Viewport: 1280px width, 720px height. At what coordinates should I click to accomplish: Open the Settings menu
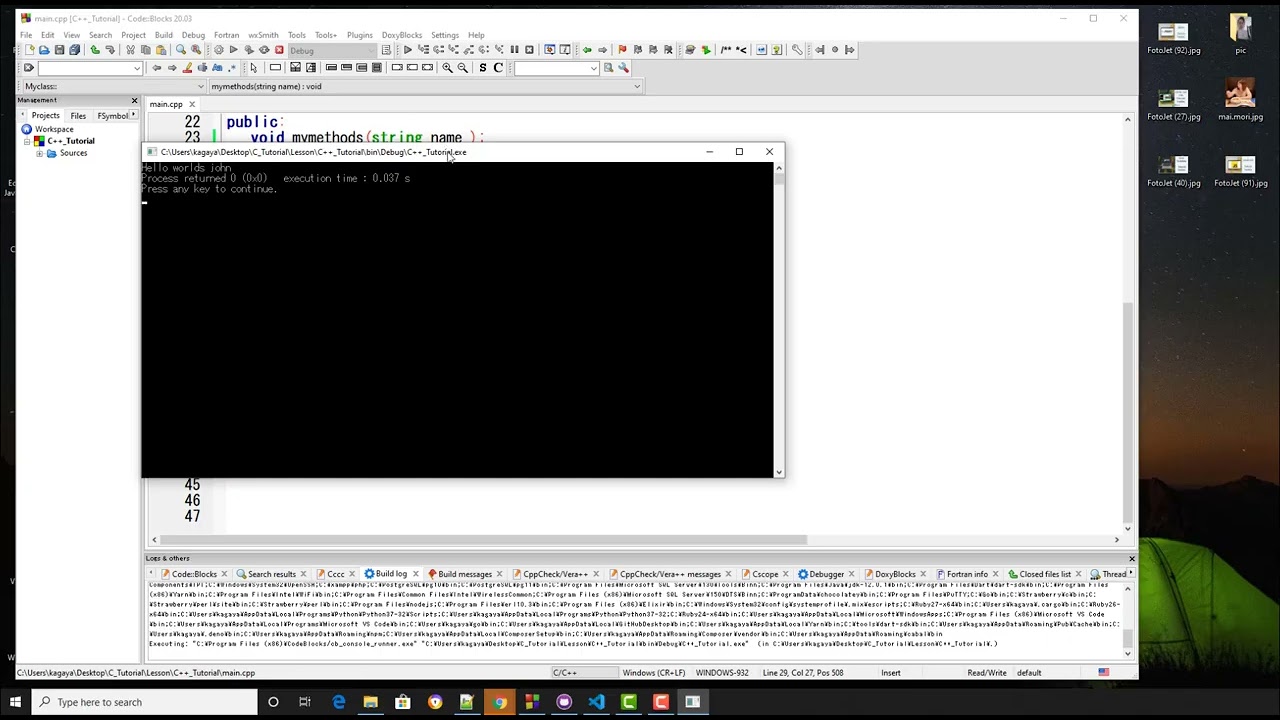pyautogui.click(x=444, y=35)
